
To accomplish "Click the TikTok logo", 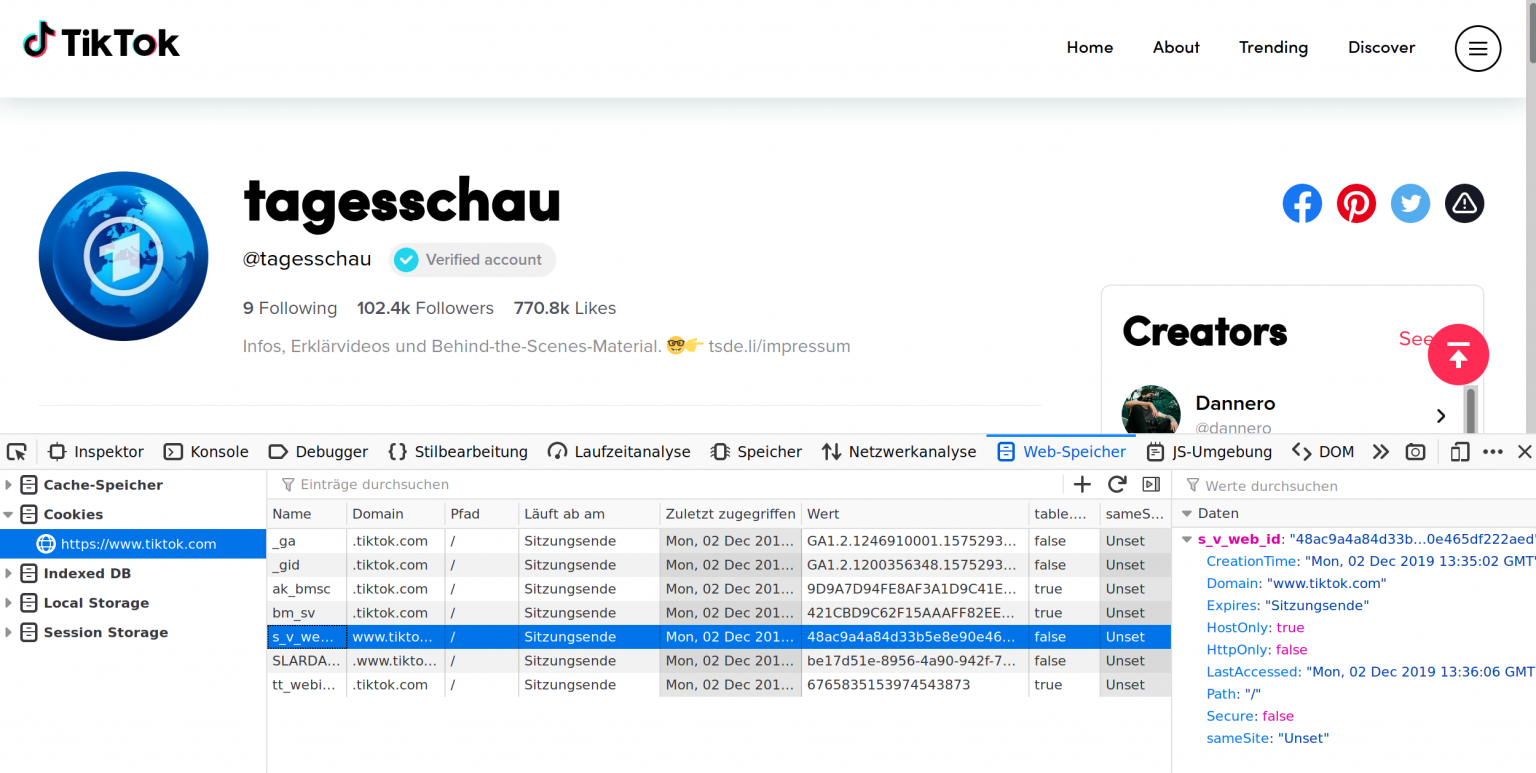I will pyautogui.click(x=101, y=42).
